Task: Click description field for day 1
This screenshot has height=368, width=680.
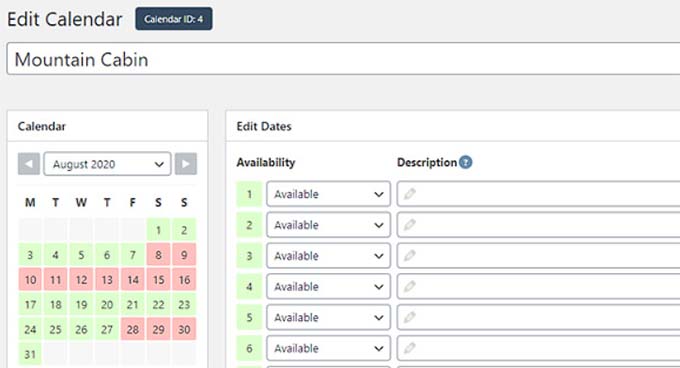Action: tap(538, 194)
